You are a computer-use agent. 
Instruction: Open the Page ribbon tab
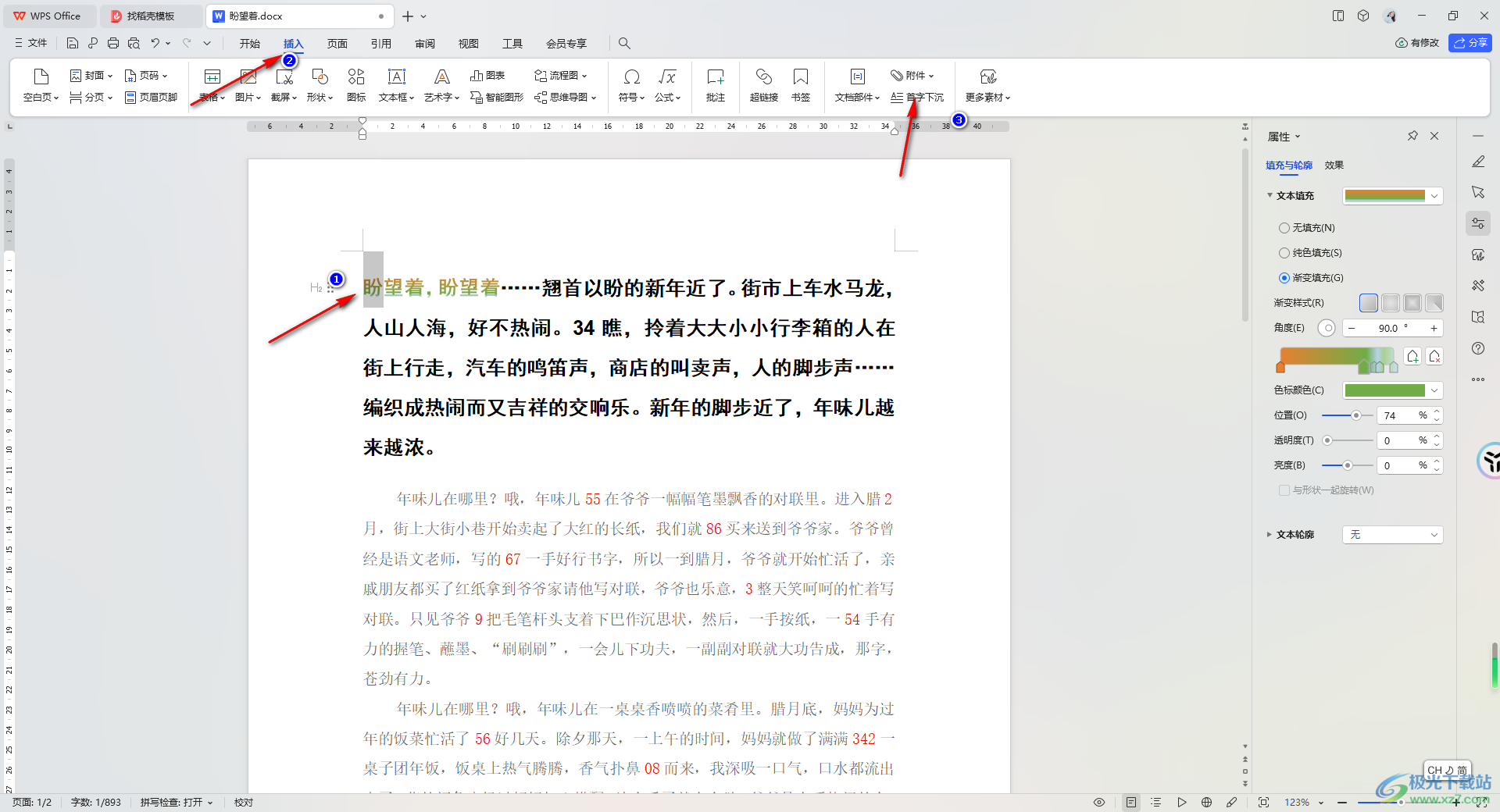click(x=337, y=43)
